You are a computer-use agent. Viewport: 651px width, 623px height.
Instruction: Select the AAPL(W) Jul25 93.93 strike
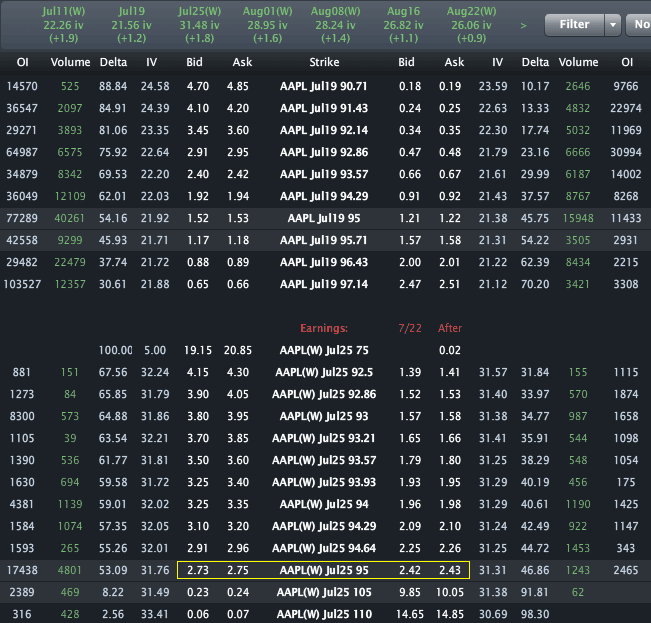[x=324, y=482]
